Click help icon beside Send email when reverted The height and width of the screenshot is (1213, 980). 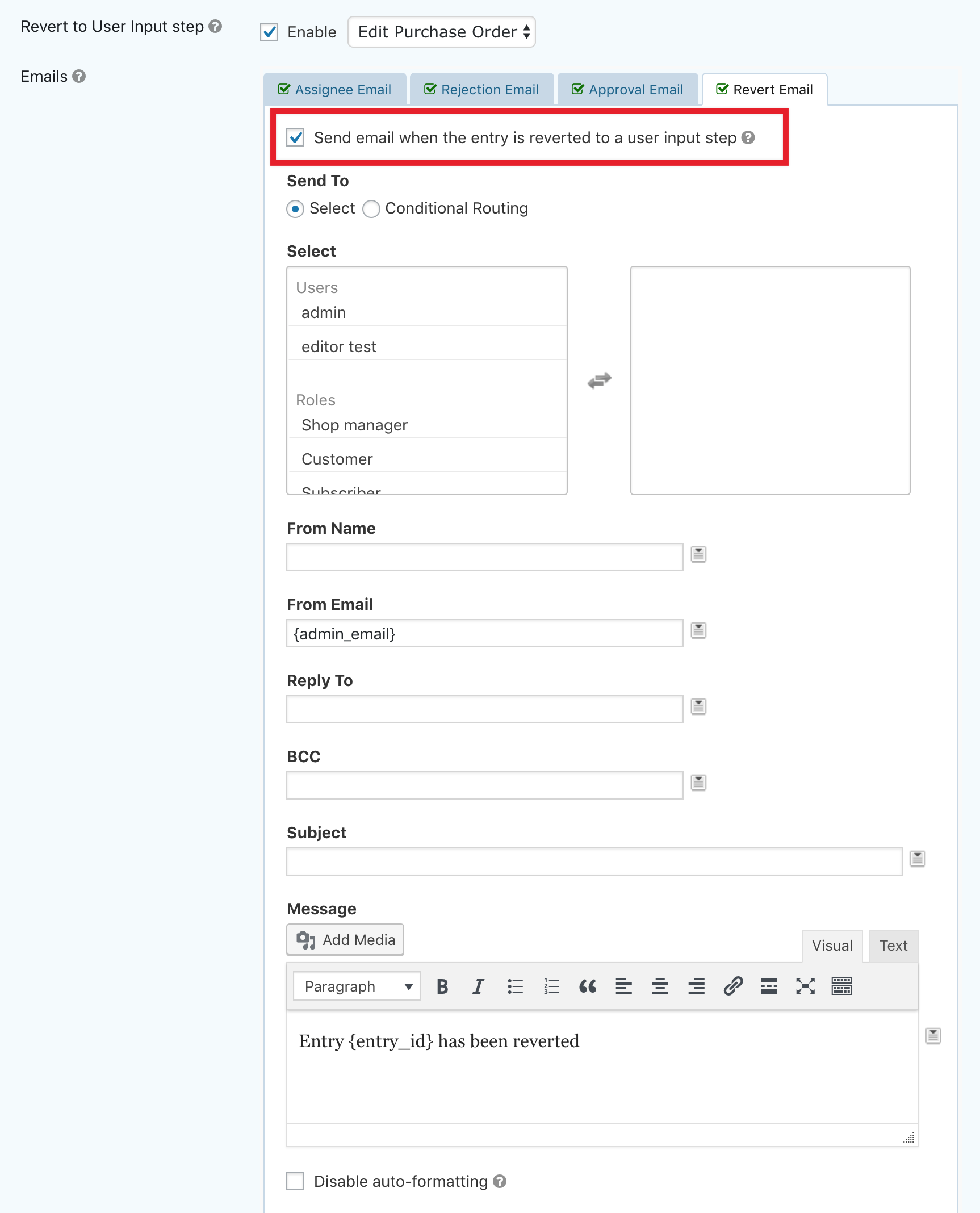[748, 137]
